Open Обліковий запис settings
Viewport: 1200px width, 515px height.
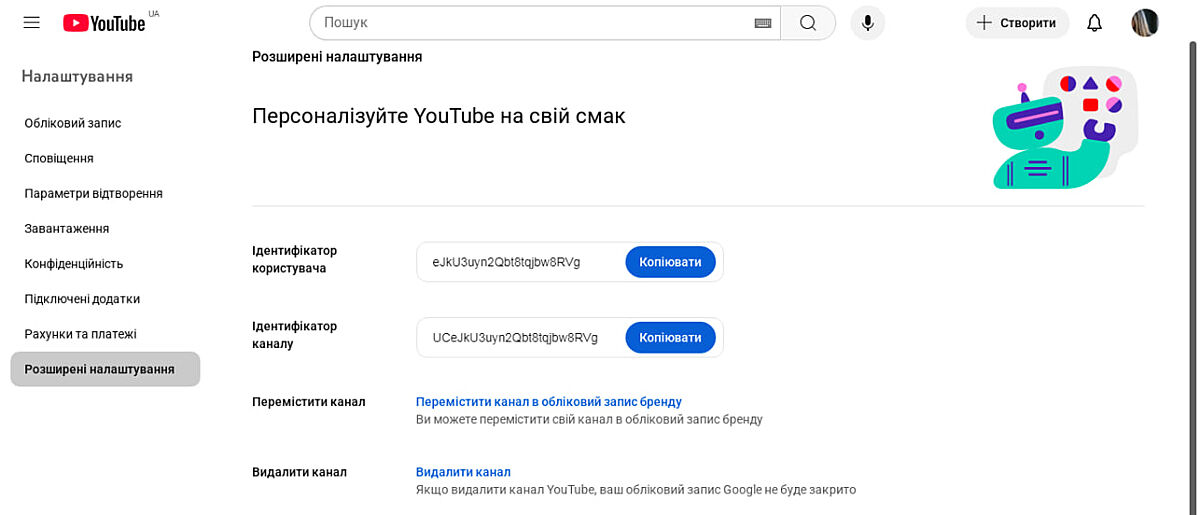[x=73, y=123]
